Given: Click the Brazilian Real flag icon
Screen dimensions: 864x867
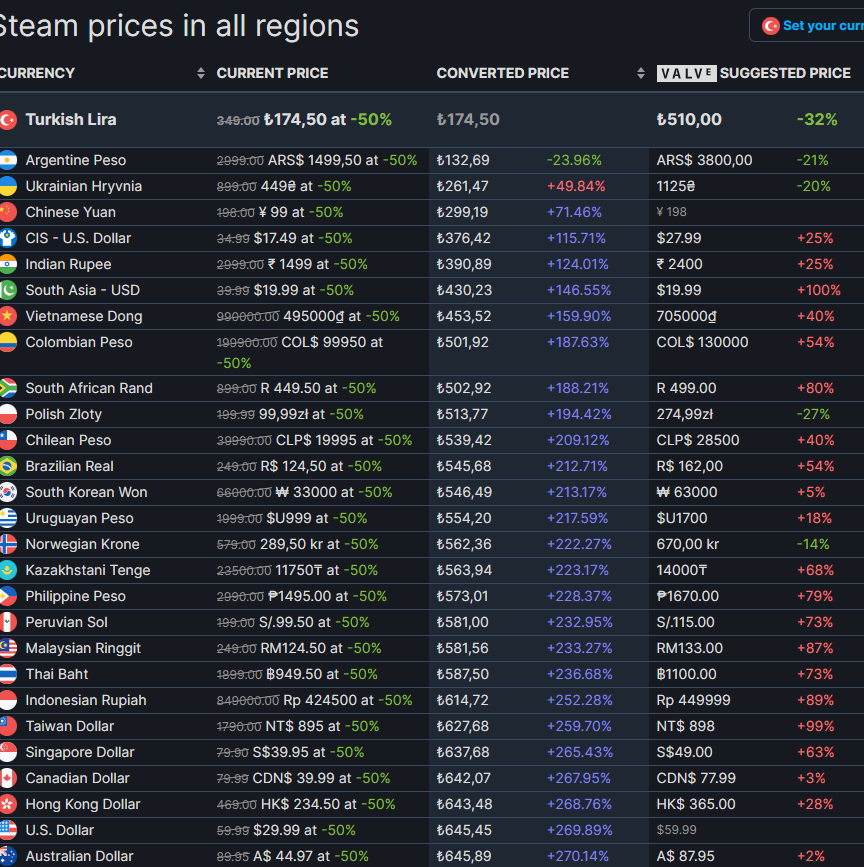Looking at the screenshot, I should [x=8, y=466].
